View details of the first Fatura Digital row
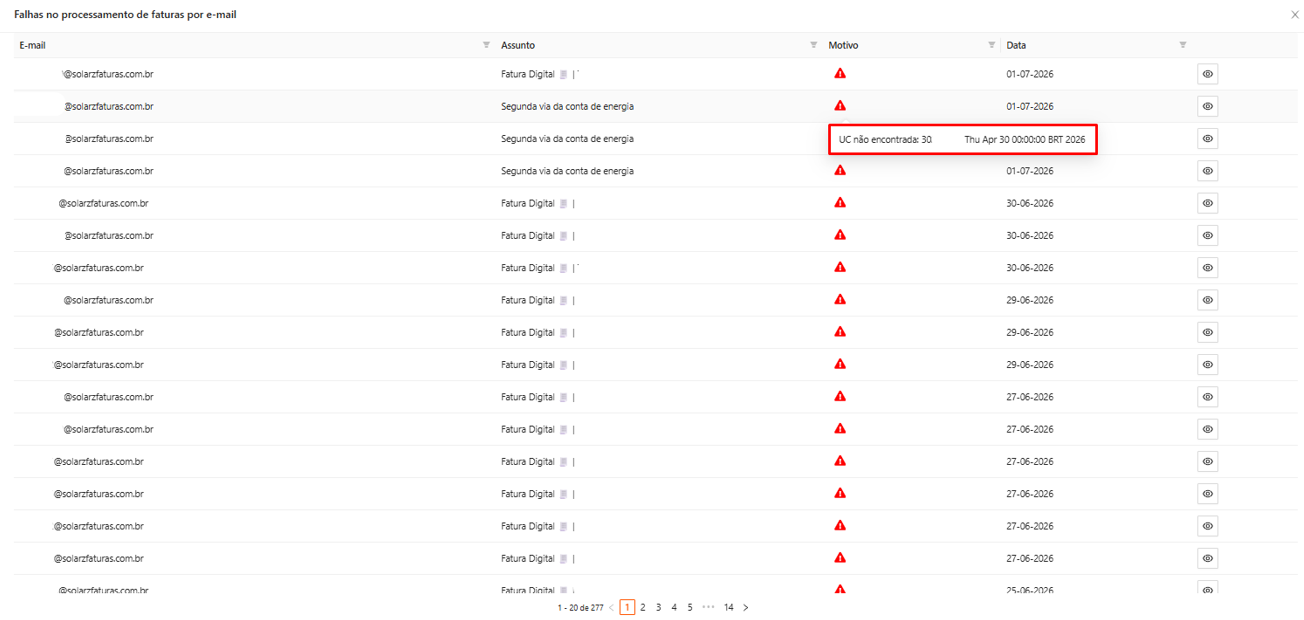Image resolution: width=1304 pixels, height=620 pixels. [x=1208, y=74]
